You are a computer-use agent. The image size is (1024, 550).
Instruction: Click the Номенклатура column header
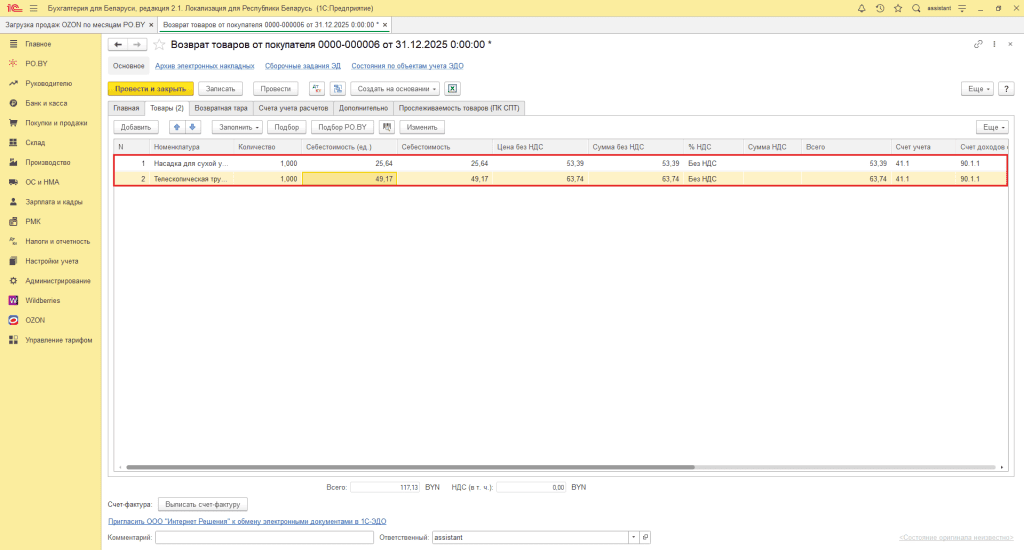coord(191,147)
